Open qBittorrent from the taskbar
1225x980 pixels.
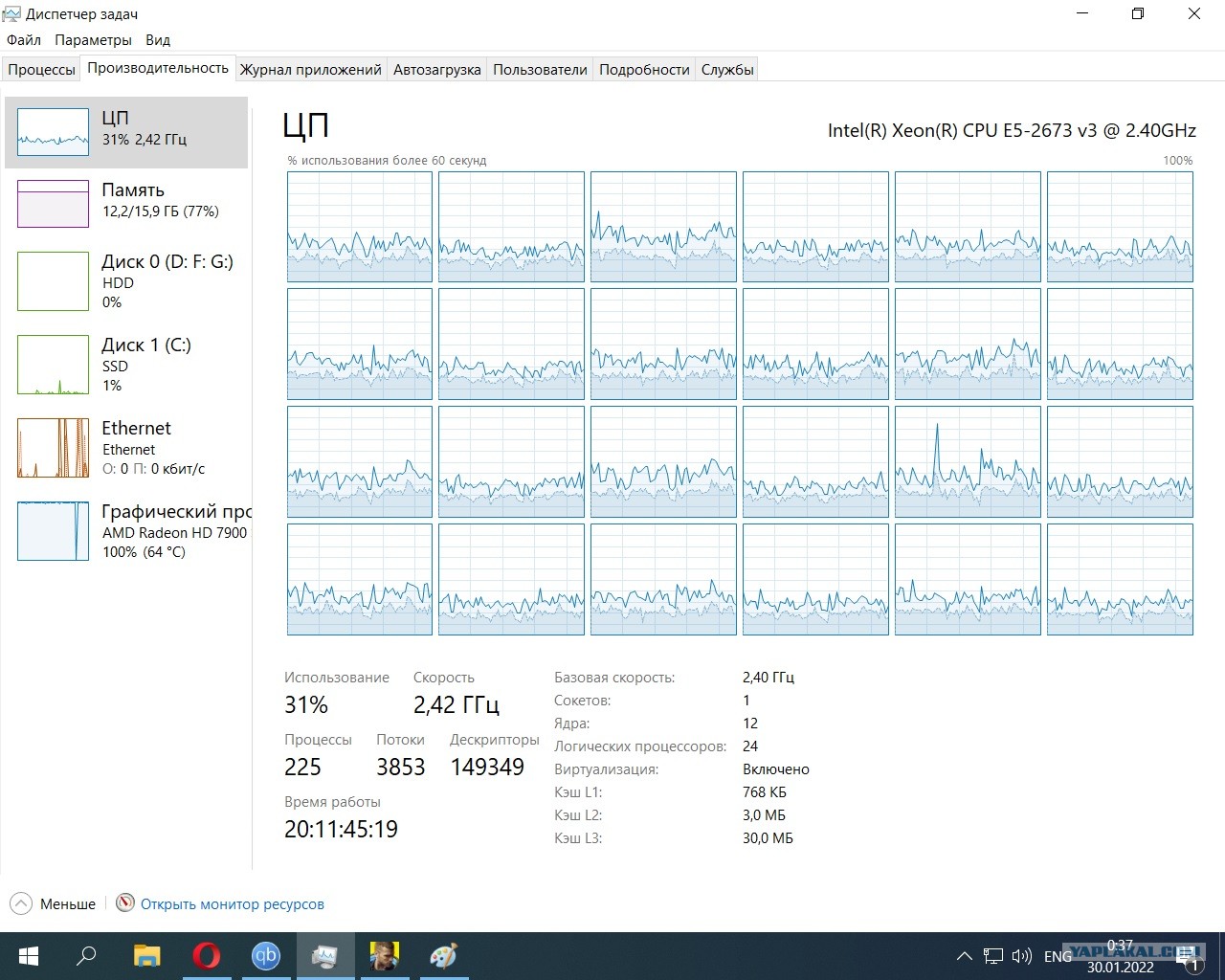click(x=265, y=956)
